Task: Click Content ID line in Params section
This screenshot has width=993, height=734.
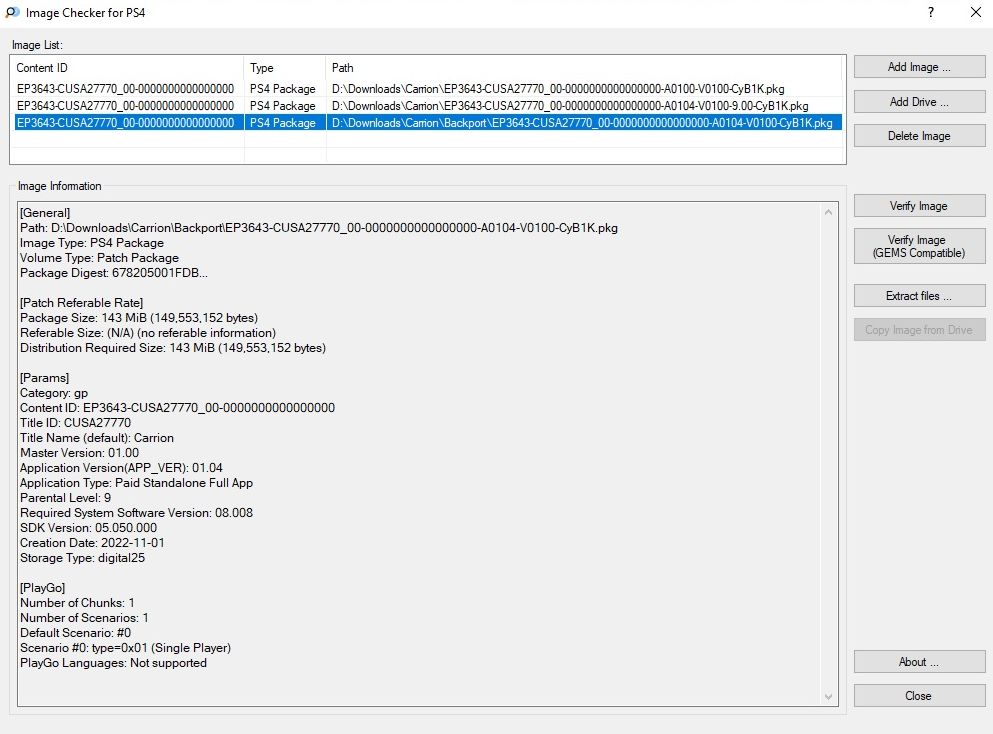Action: (x=177, y=408)
